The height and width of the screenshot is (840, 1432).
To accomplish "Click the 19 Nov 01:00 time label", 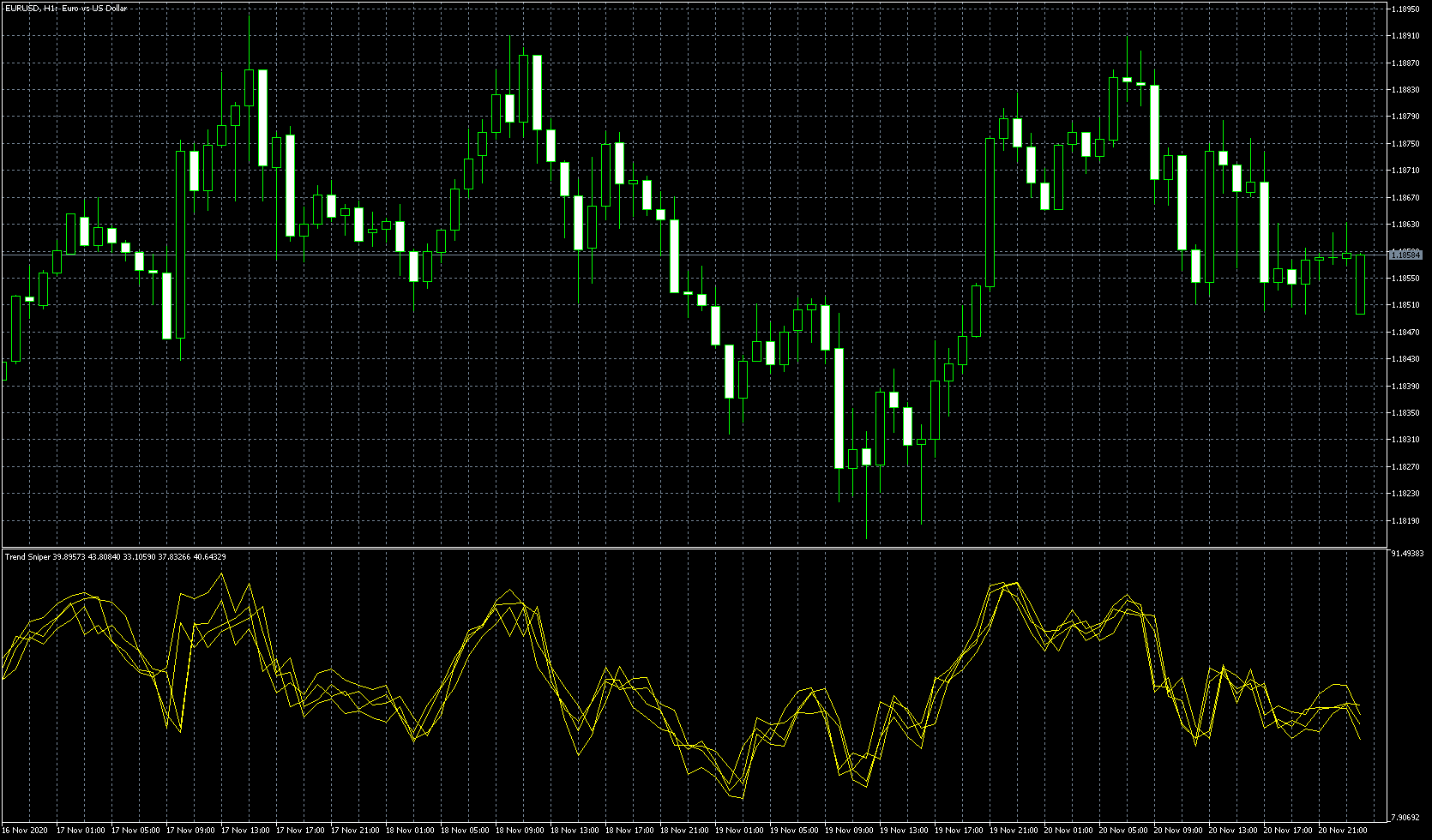I will pyautogui.click(x=739, y=831).
